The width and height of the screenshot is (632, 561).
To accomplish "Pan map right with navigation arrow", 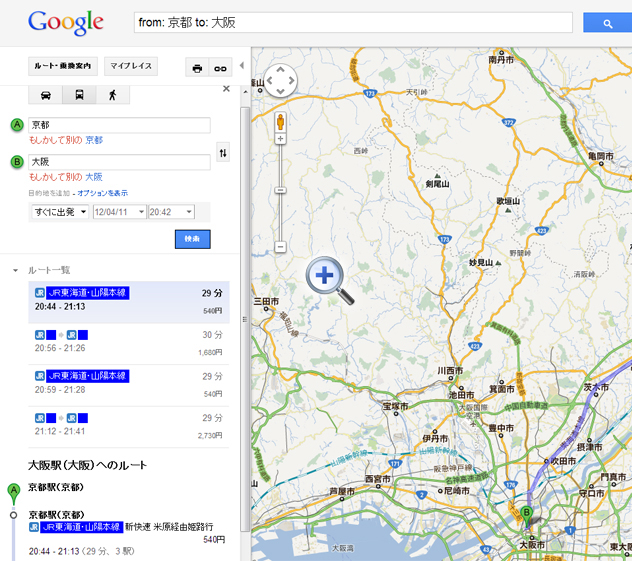I will pyautogui.click(x=291, y=81).
